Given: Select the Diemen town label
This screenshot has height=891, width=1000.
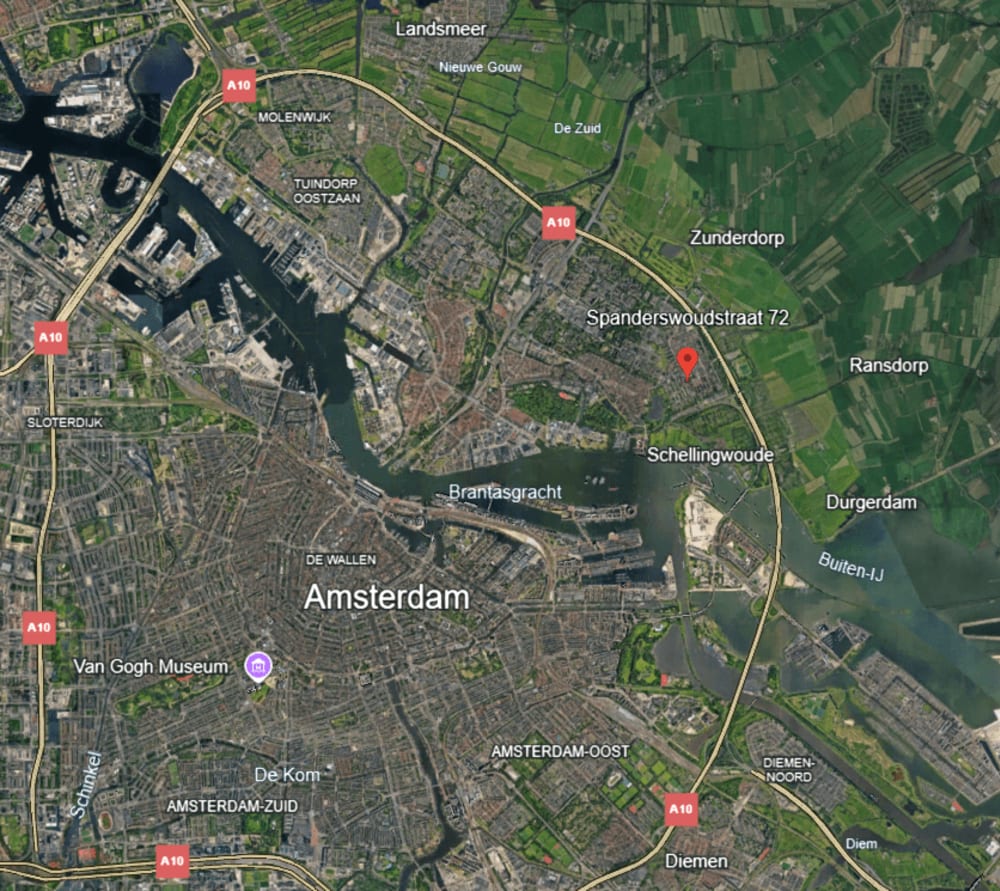Looking at the screenshot, I should tap(696, 862).
